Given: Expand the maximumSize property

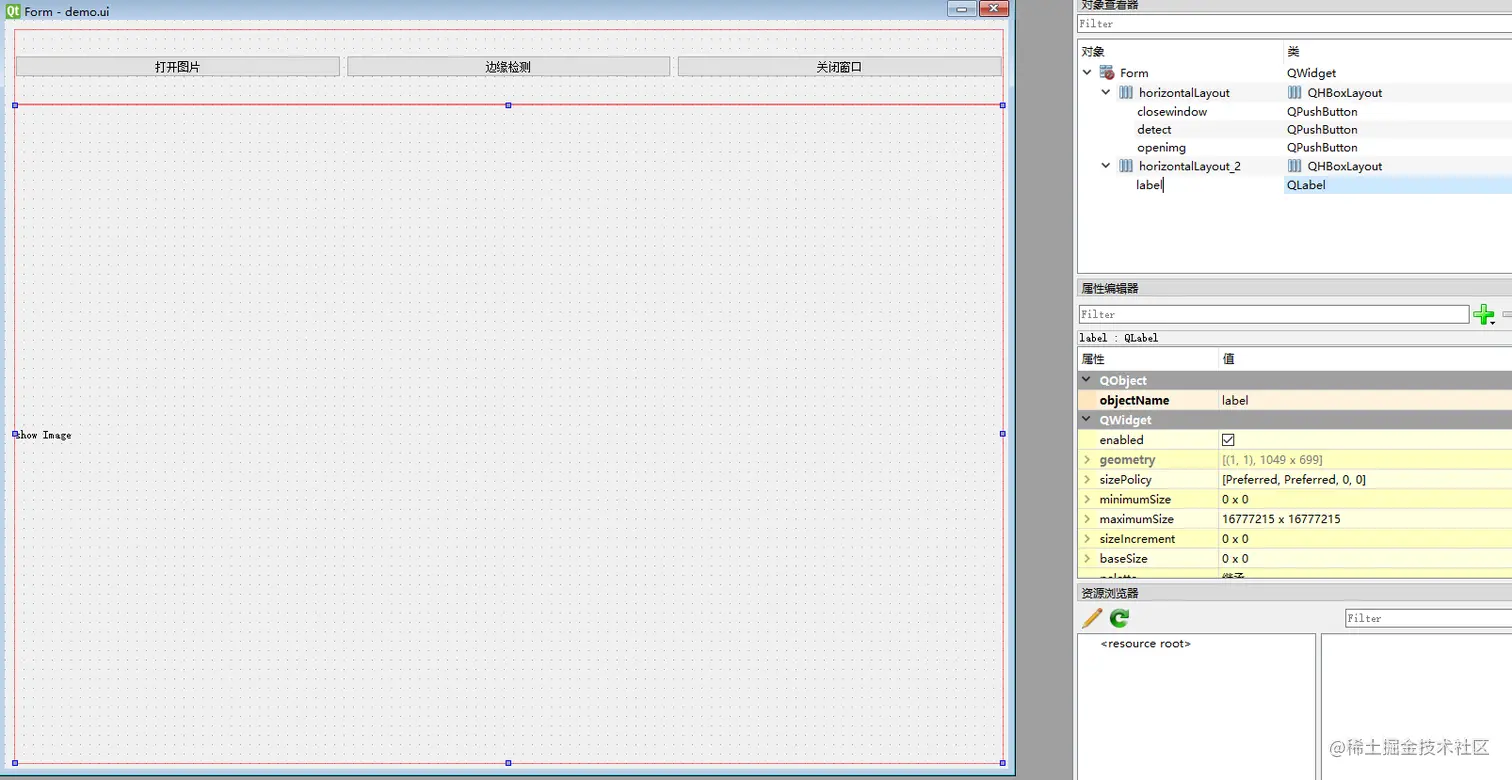Looking at the screenshot, I should point(1088,519).
